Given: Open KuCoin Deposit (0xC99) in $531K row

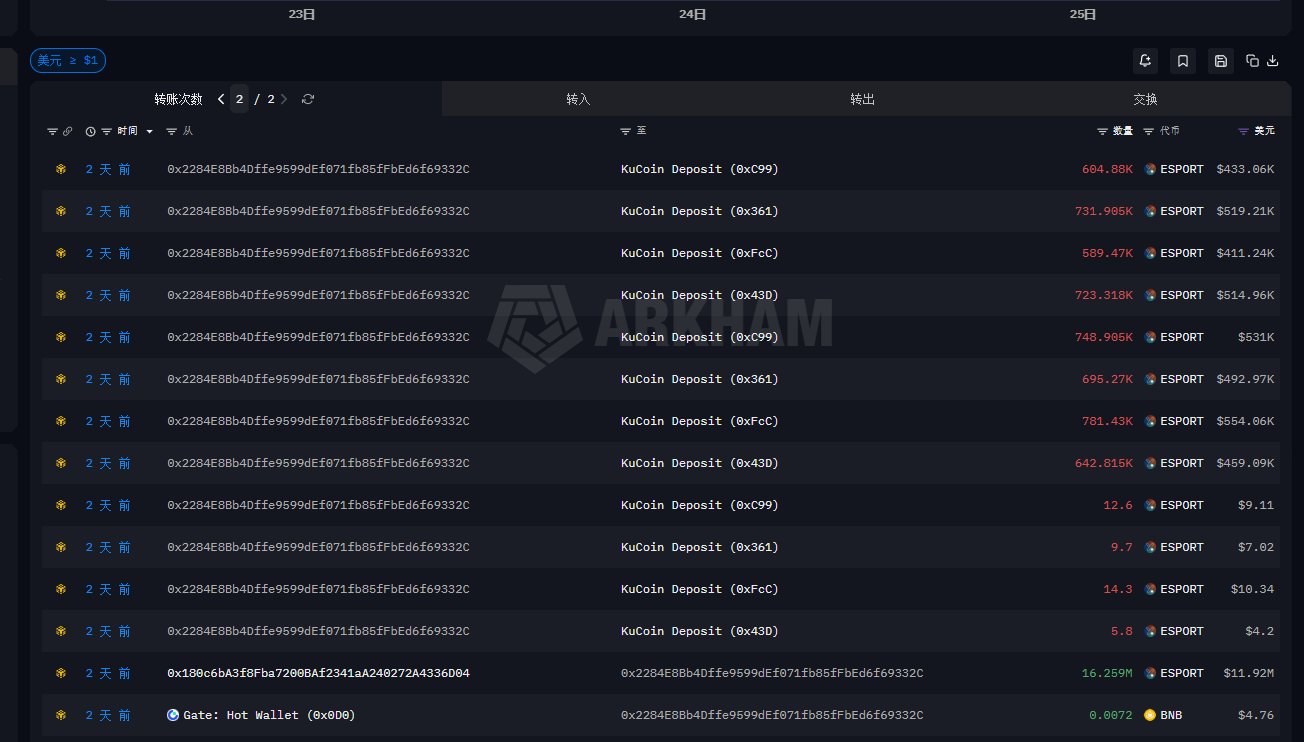Looking at the screenshot, I should coord(700,337).
